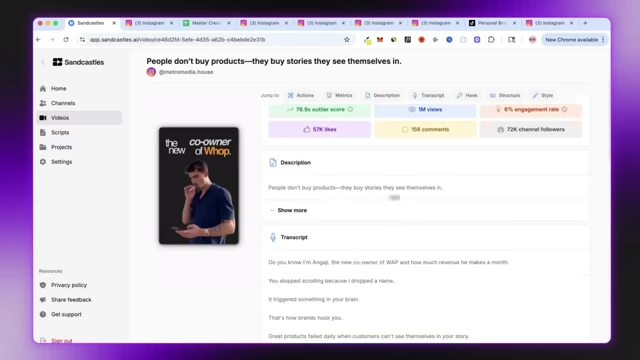Click the outlier score info icon
This screenshot has height=360, width=640.
tap(350, 109)
